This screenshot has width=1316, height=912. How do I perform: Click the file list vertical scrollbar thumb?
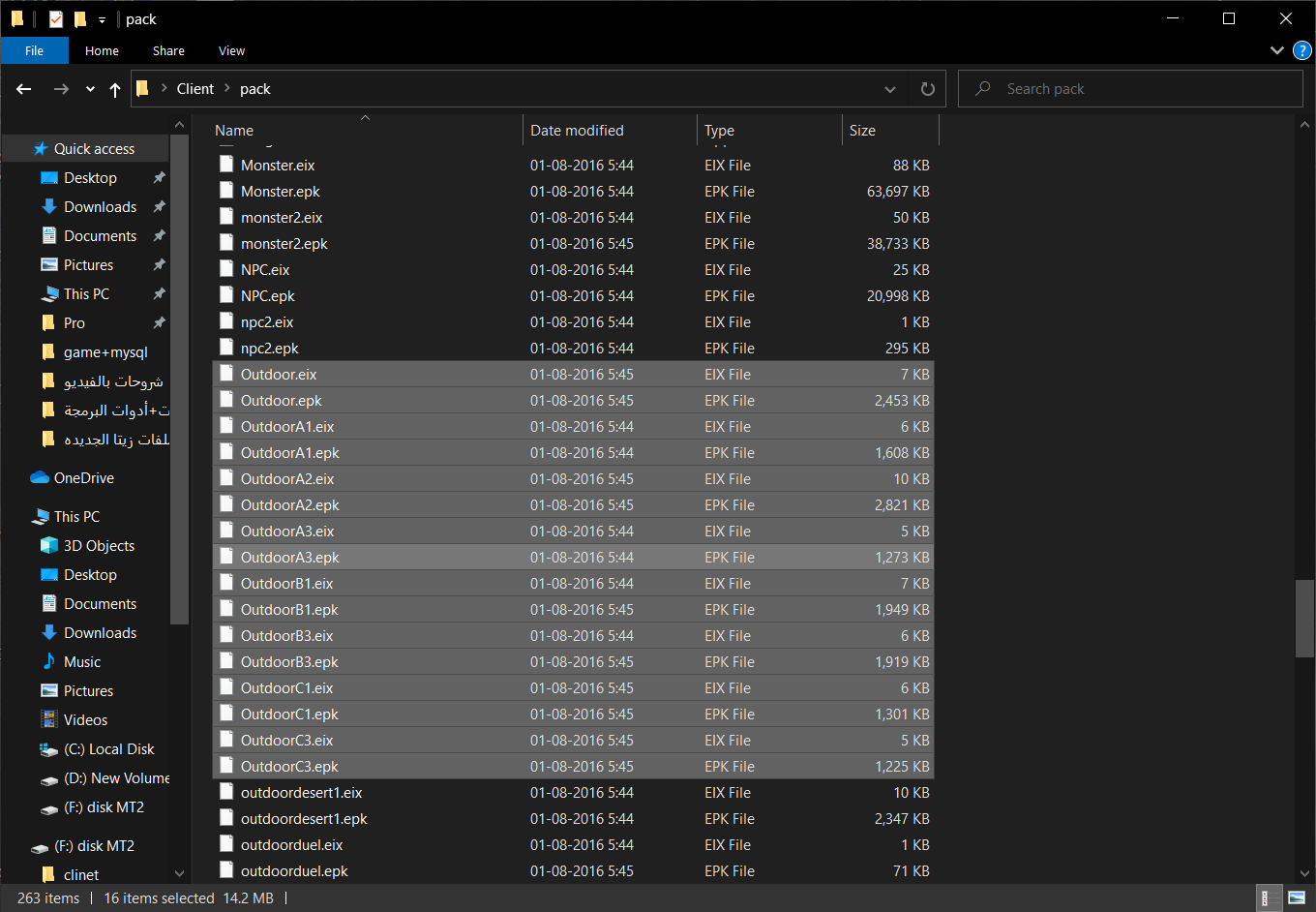click(1304, 619)
